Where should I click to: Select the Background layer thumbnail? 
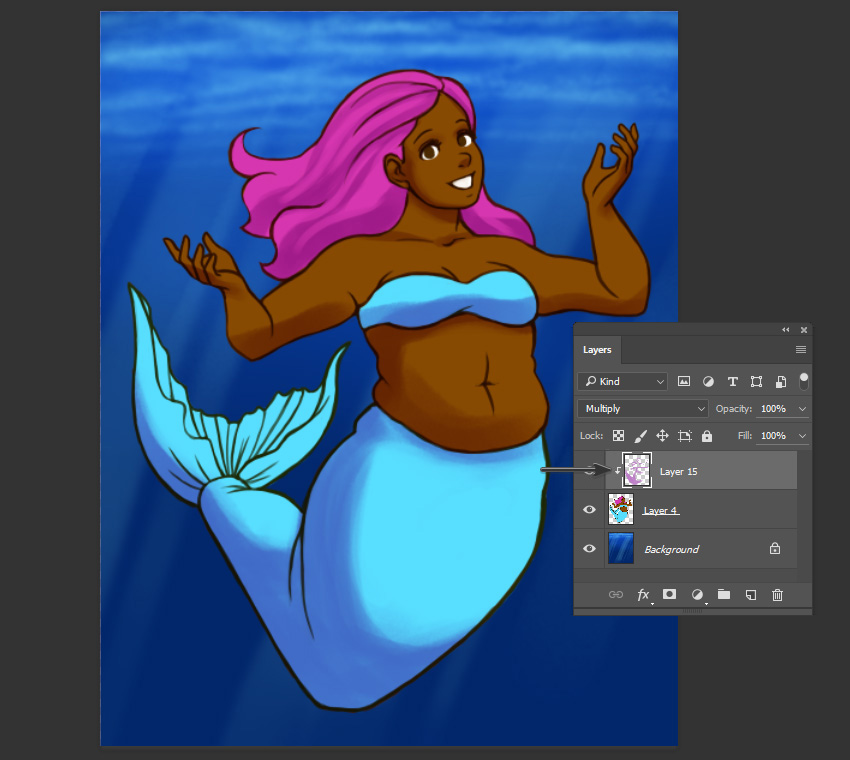621,548
